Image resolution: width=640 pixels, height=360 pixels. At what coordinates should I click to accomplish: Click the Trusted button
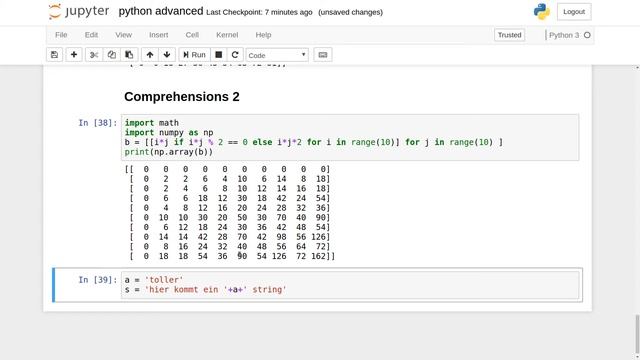coord(509,35)
